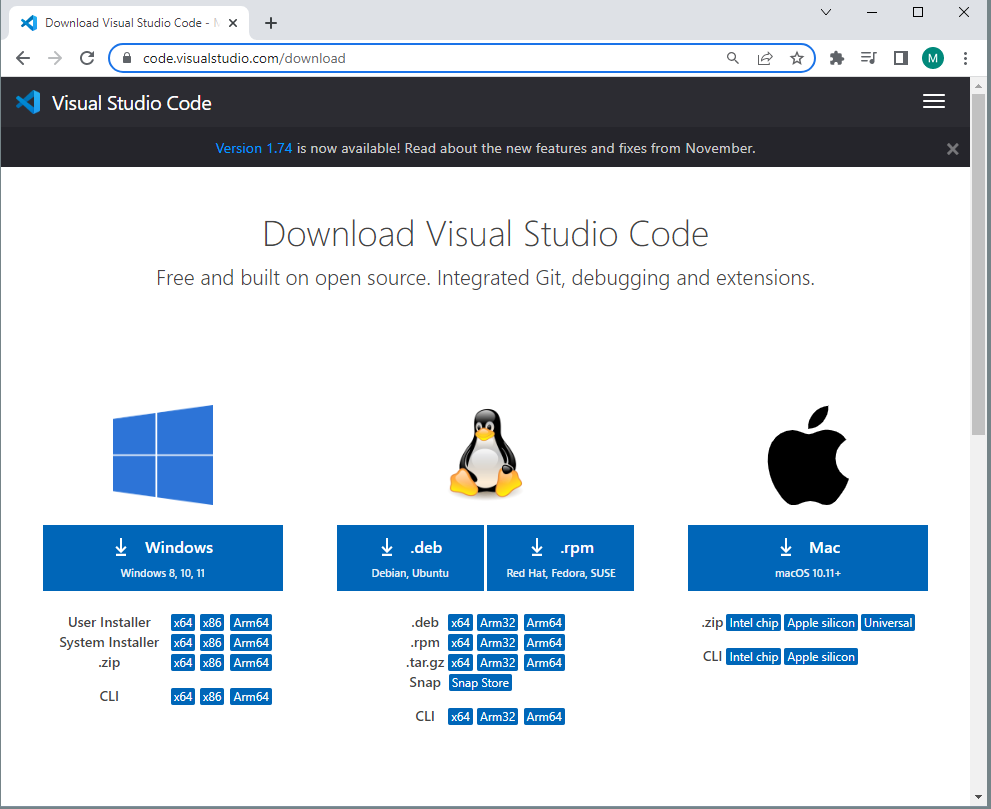Click the page vertical scrollbar thumb
This screenshot has width=991, height=809.
[978, 264]
